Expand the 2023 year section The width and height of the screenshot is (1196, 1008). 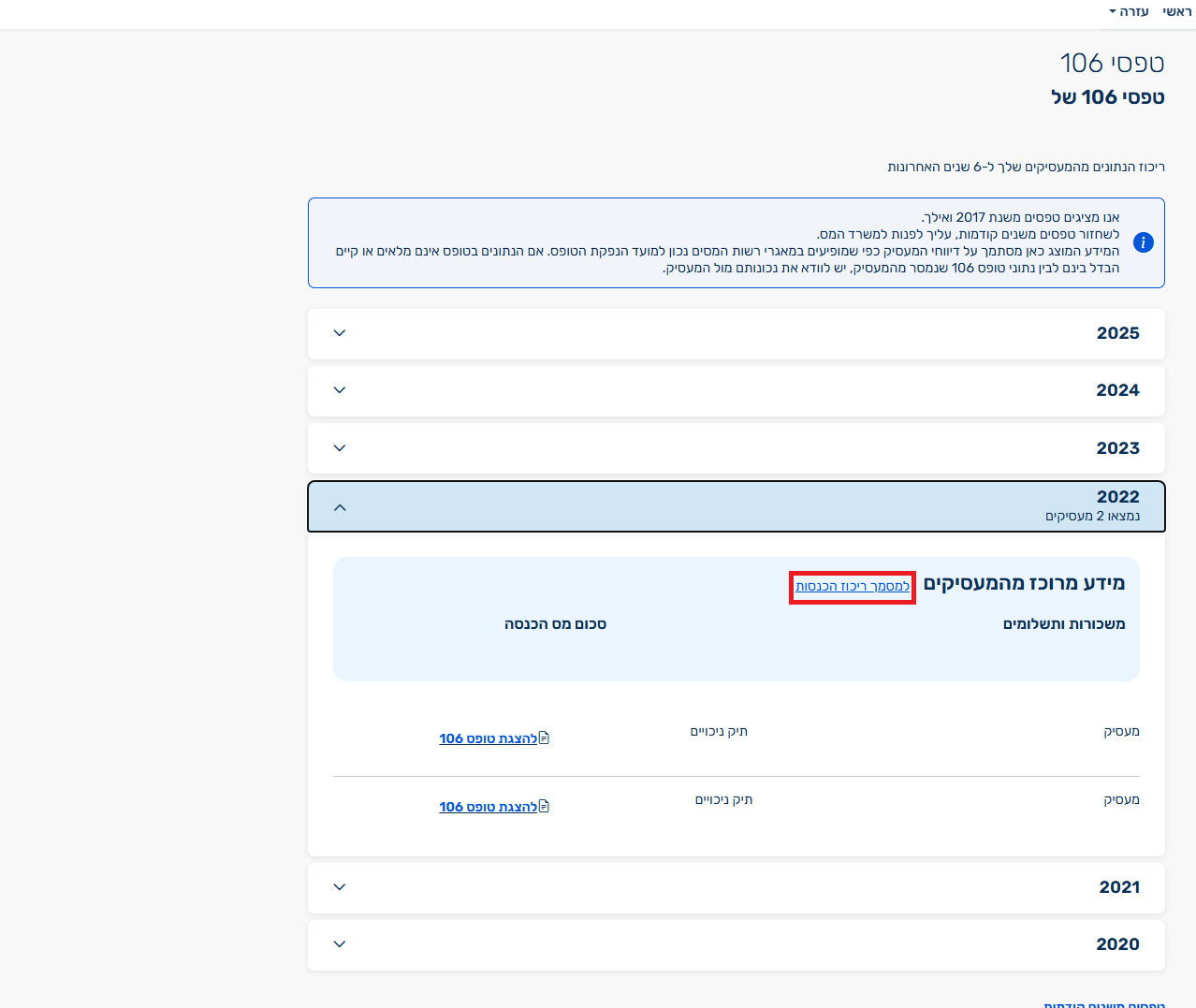736,448
